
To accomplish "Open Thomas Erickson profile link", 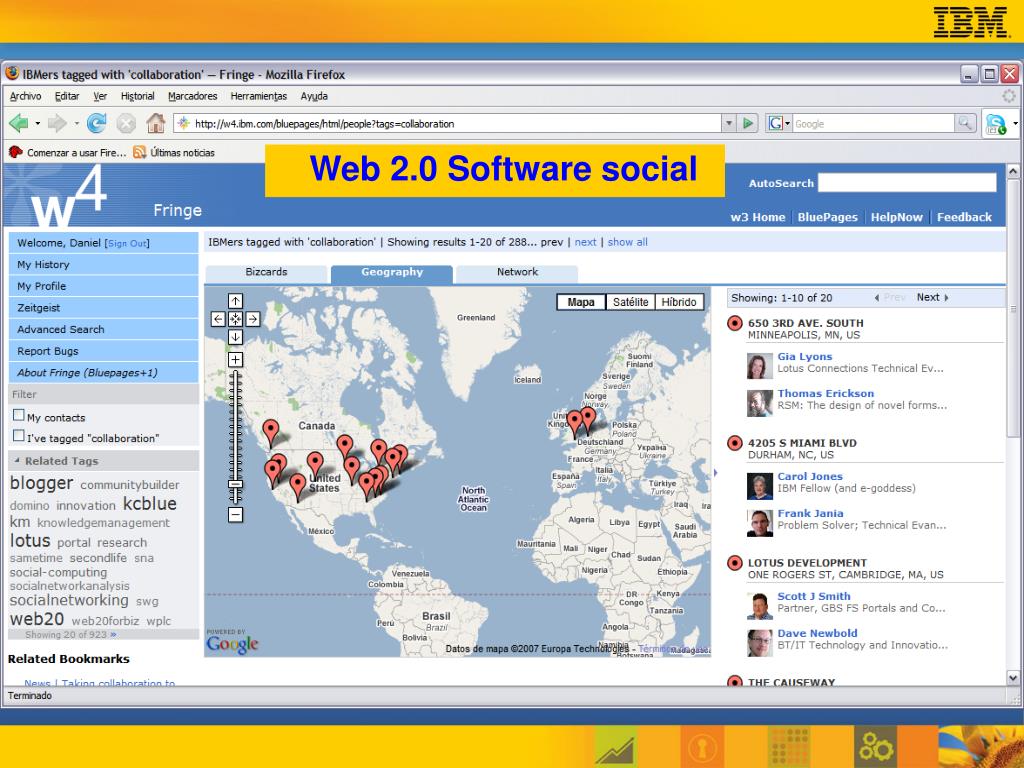I will click(x=825, y=393).
